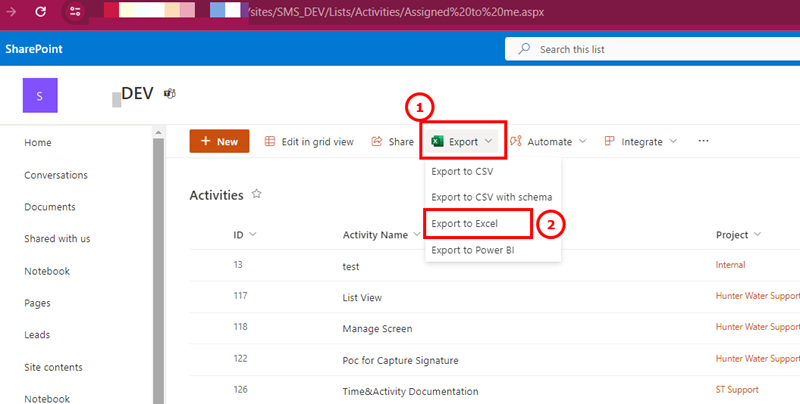
Task: Click ID value 13
Action: pos(238,265)
